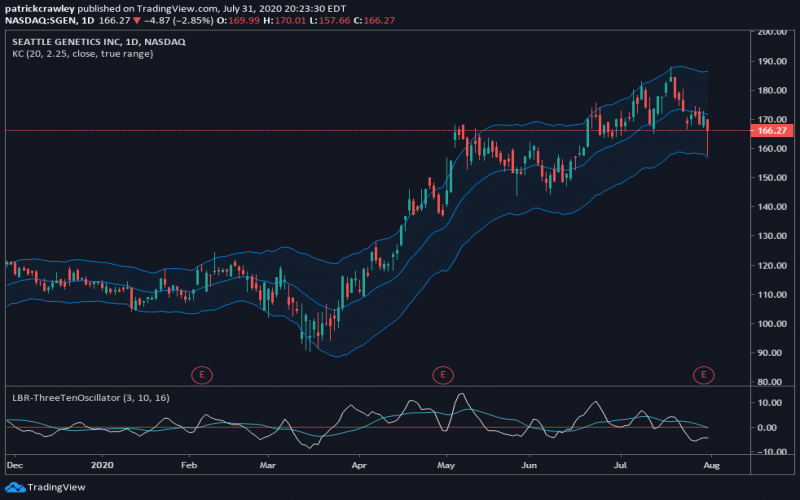Click the earnings E marker near February
Image resolution: width=800 pixels, height=500 pixels.
pos(202,375)
